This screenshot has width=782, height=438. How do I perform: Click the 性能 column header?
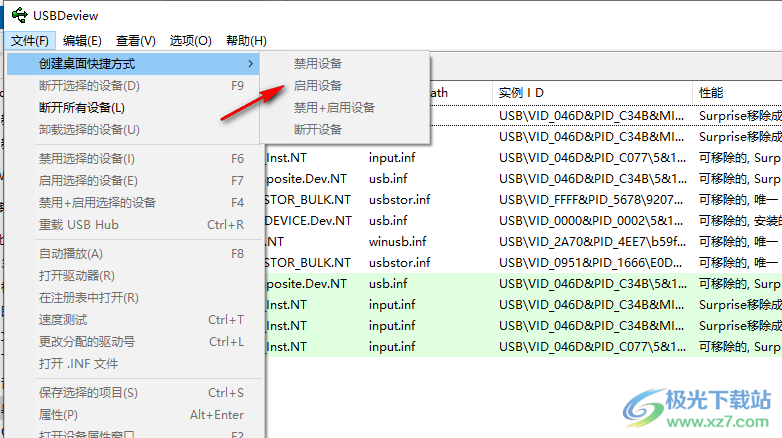coord(737,93)
